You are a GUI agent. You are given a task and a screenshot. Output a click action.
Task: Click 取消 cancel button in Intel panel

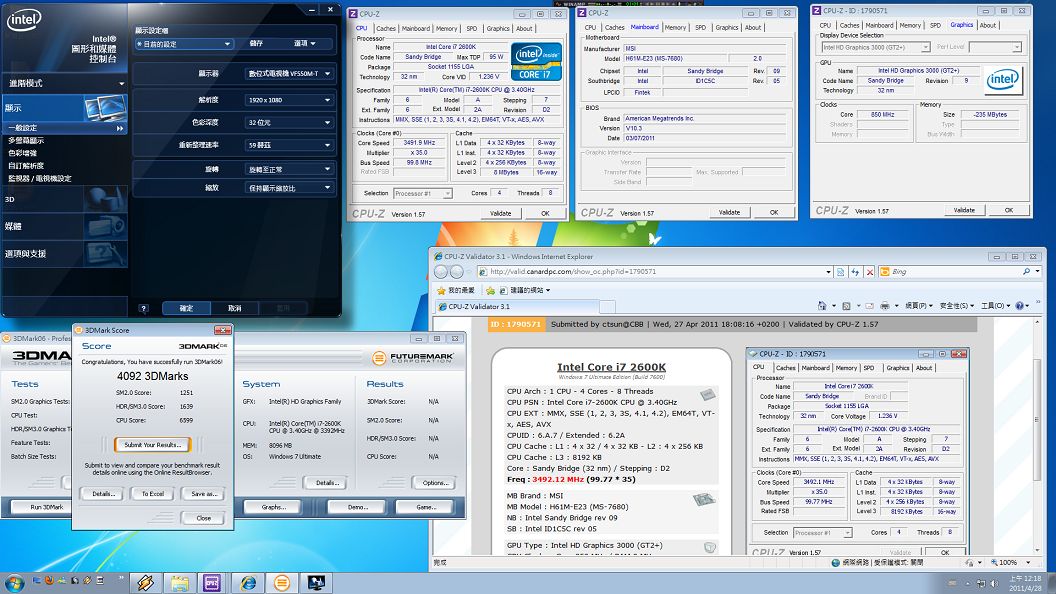[x=234, y=308]
